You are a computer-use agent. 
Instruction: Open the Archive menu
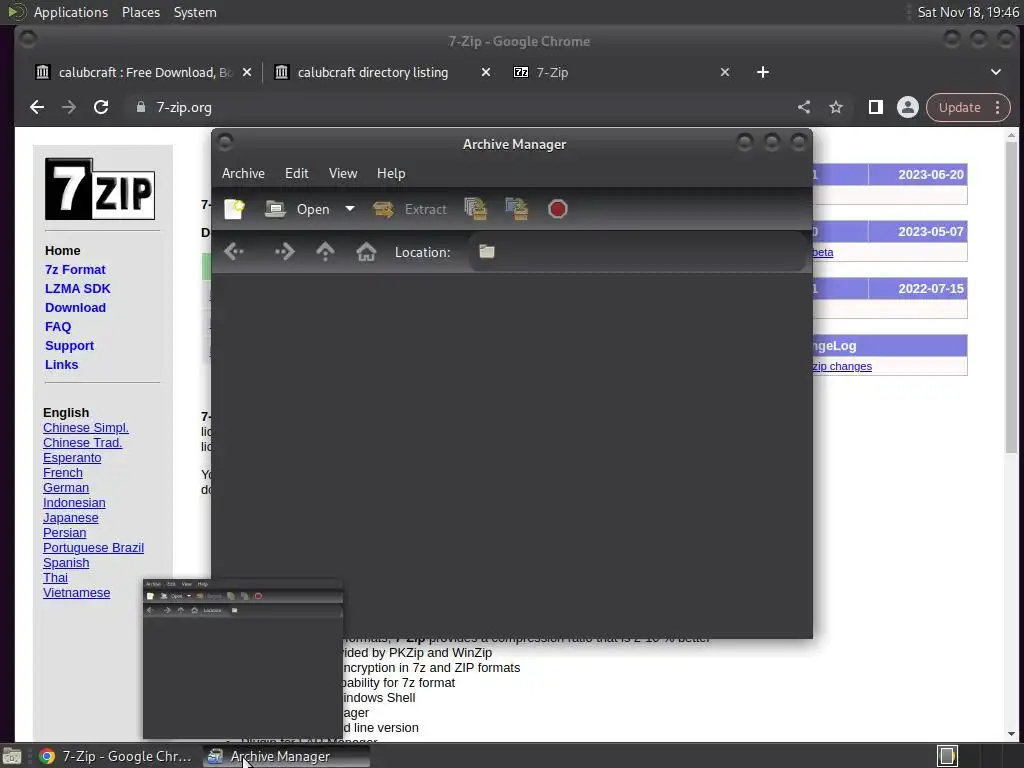click(243, 173)
